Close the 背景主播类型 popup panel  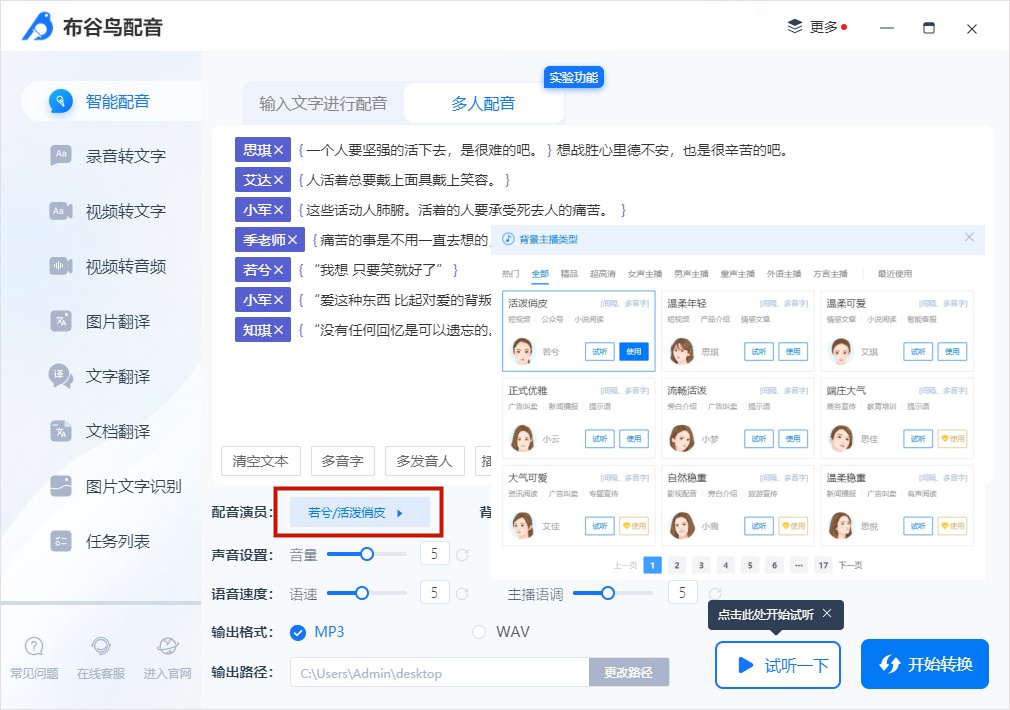(x=969, y=238)
